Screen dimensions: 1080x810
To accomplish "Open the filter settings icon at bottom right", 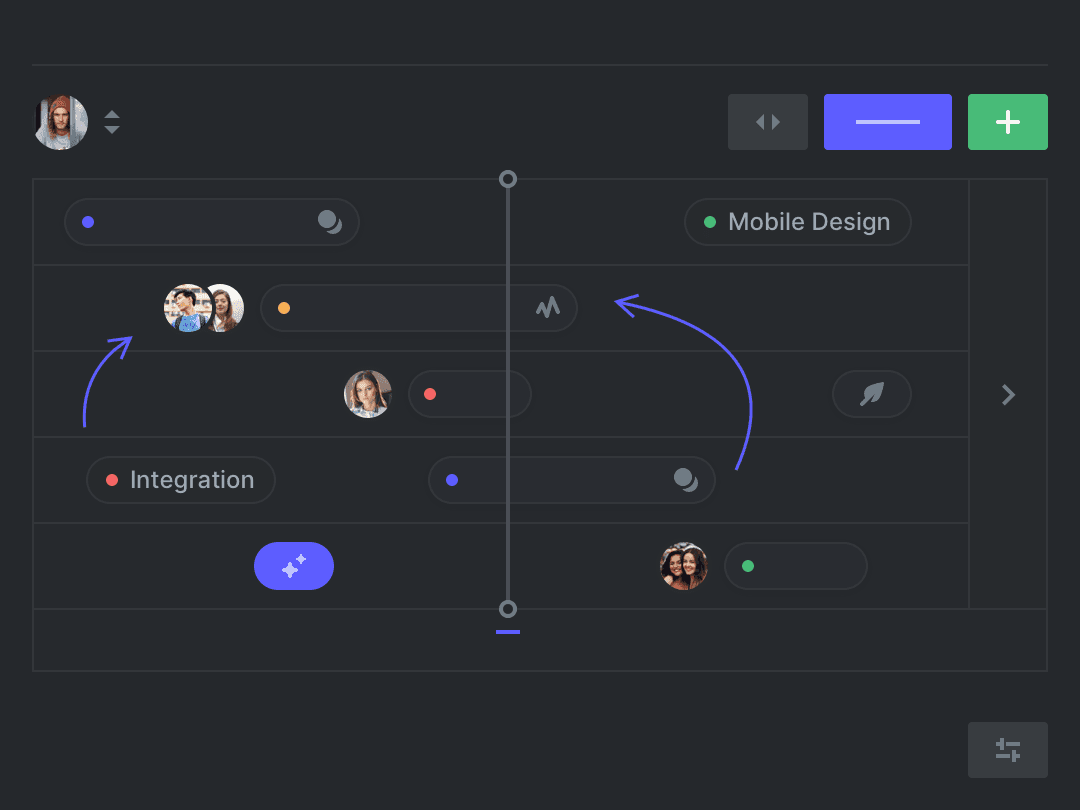I will tap(1007, 749).
